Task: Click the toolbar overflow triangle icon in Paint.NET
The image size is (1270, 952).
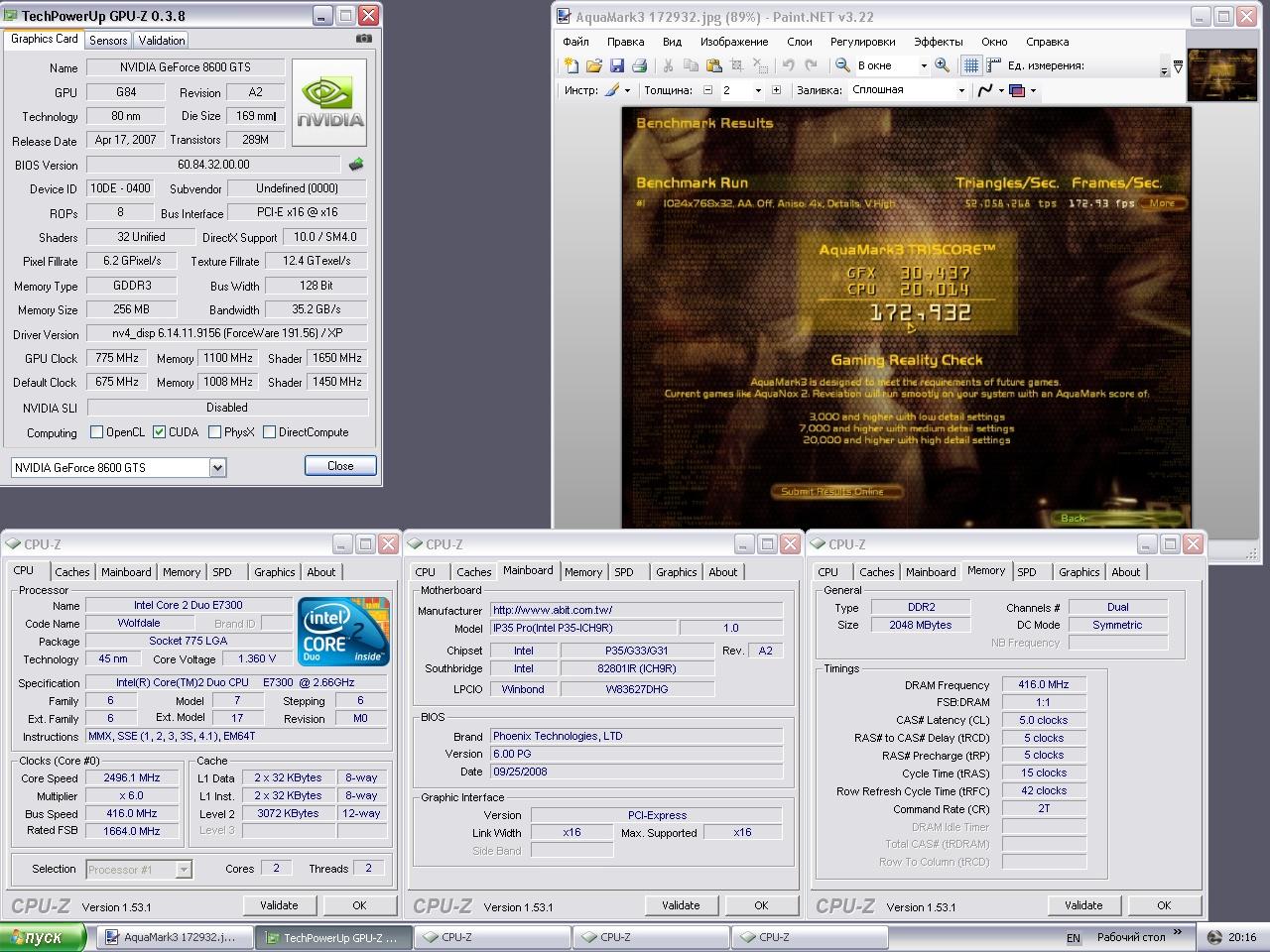Action: (1178, 66)
